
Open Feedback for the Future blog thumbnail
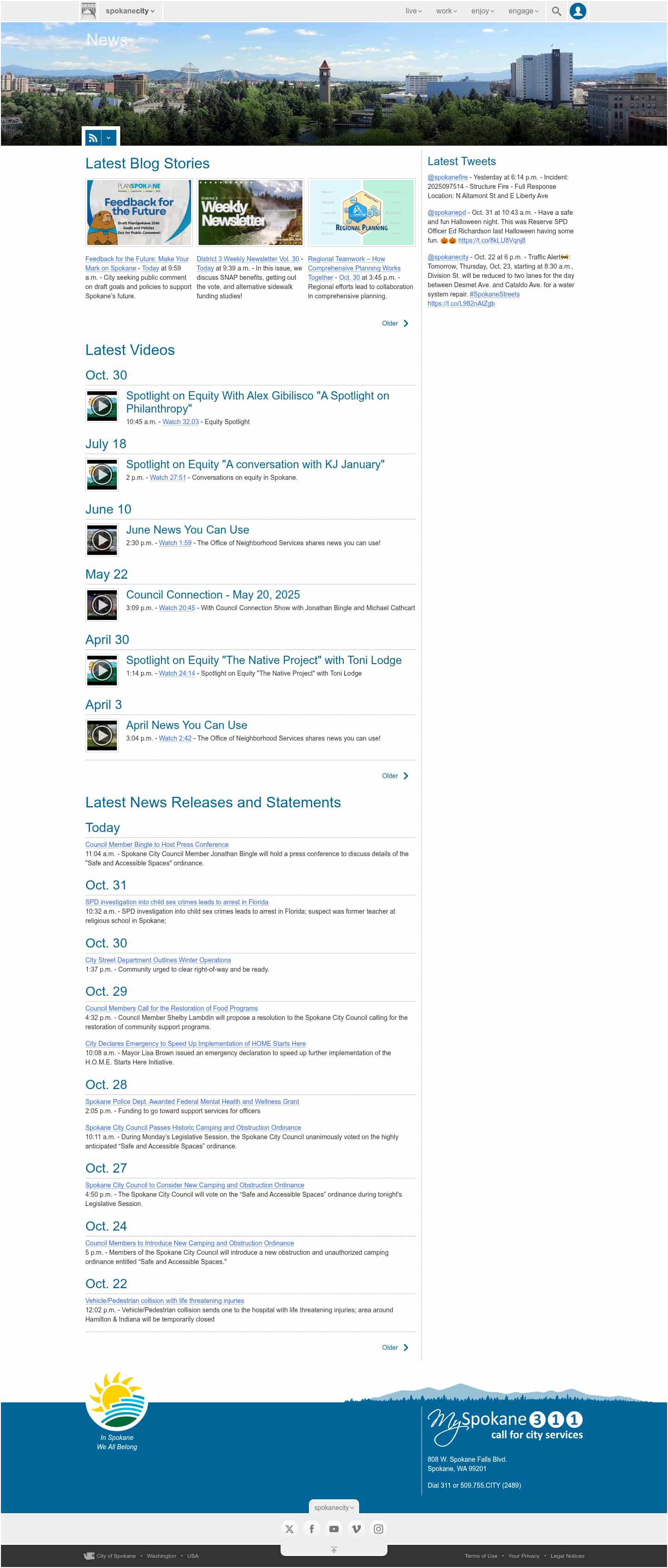tap(139, 213)
